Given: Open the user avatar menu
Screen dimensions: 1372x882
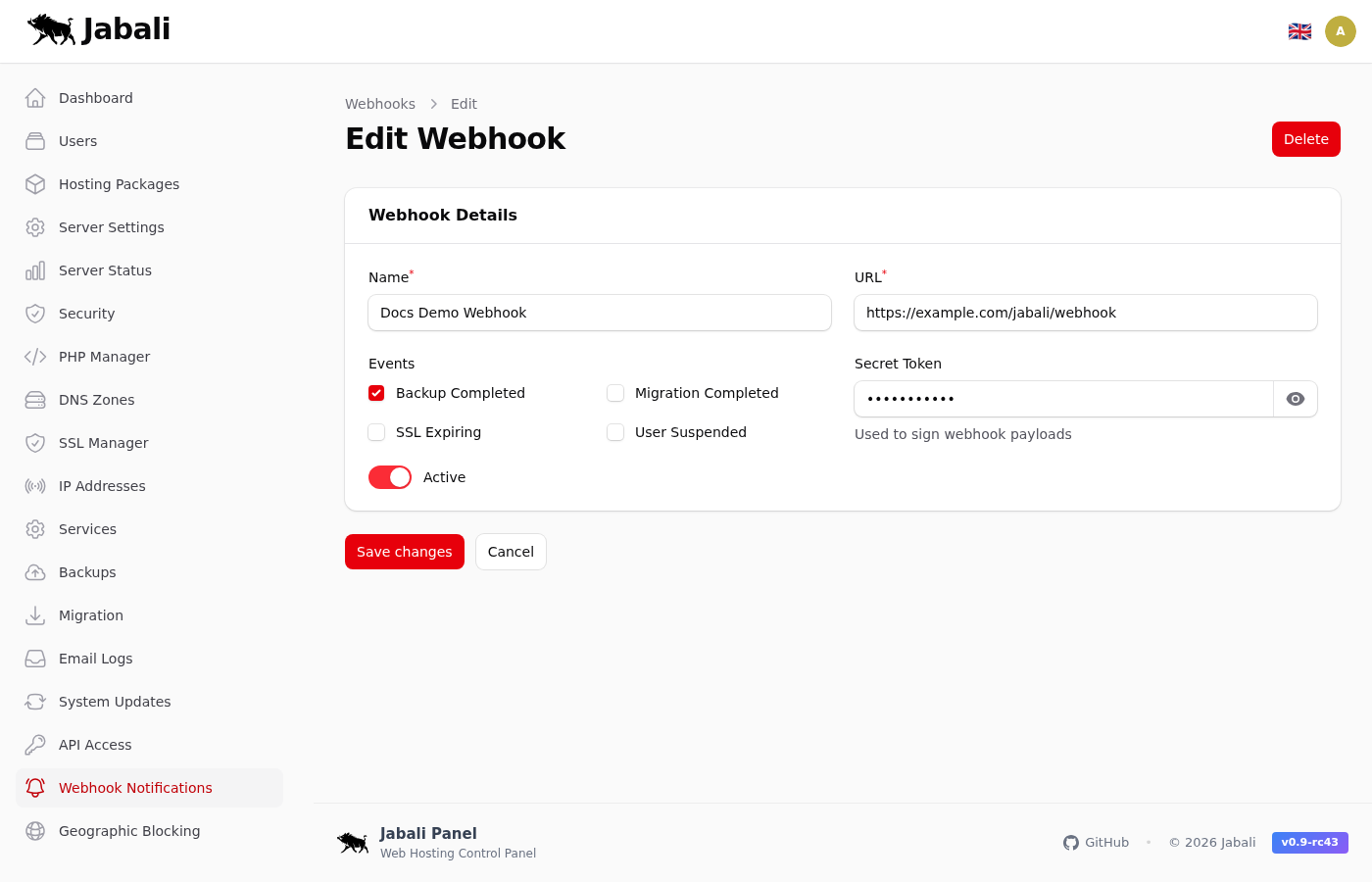Looking at the screenshot, I should [1340, 31].
